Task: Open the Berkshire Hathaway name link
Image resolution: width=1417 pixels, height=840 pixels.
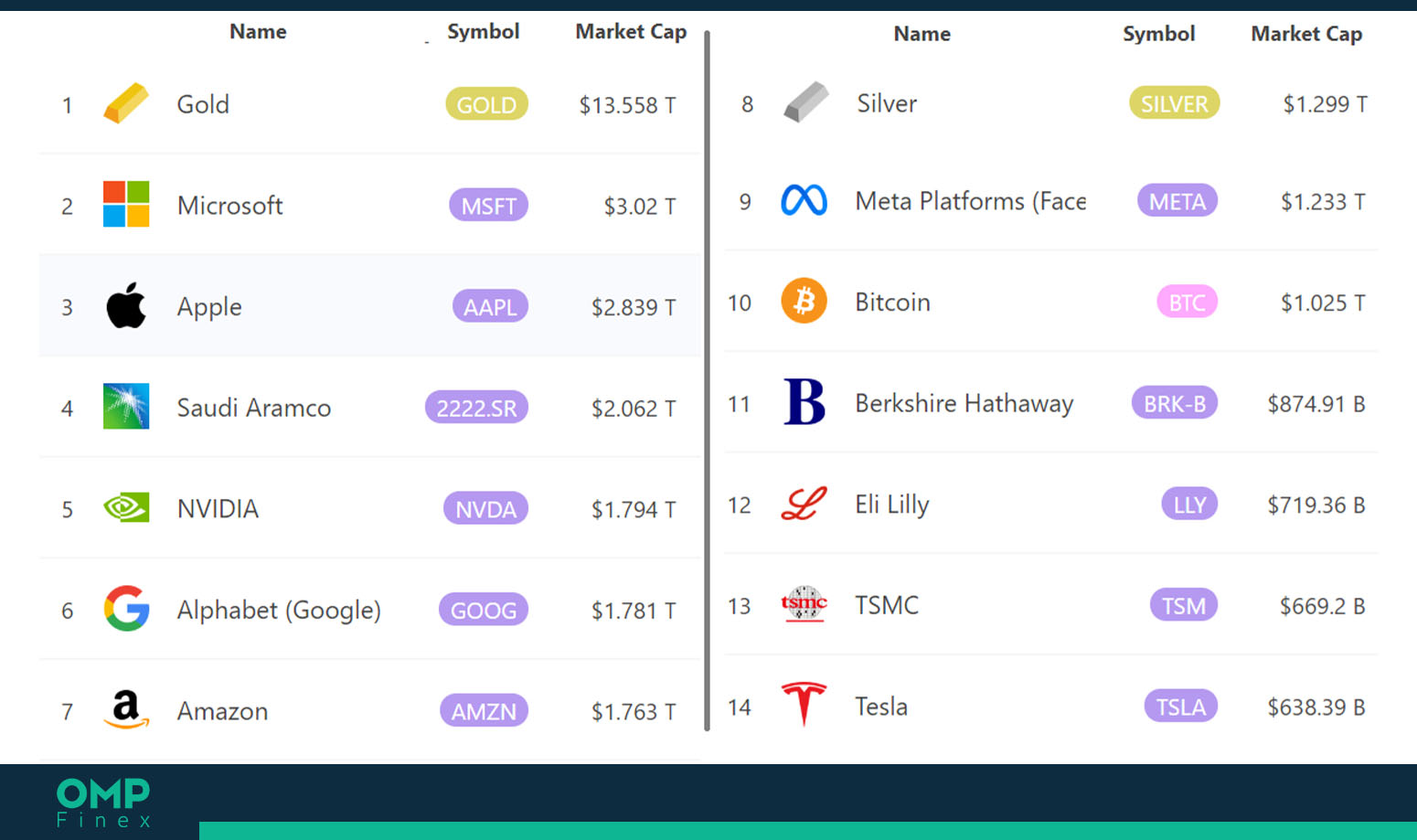Action: 964,403
